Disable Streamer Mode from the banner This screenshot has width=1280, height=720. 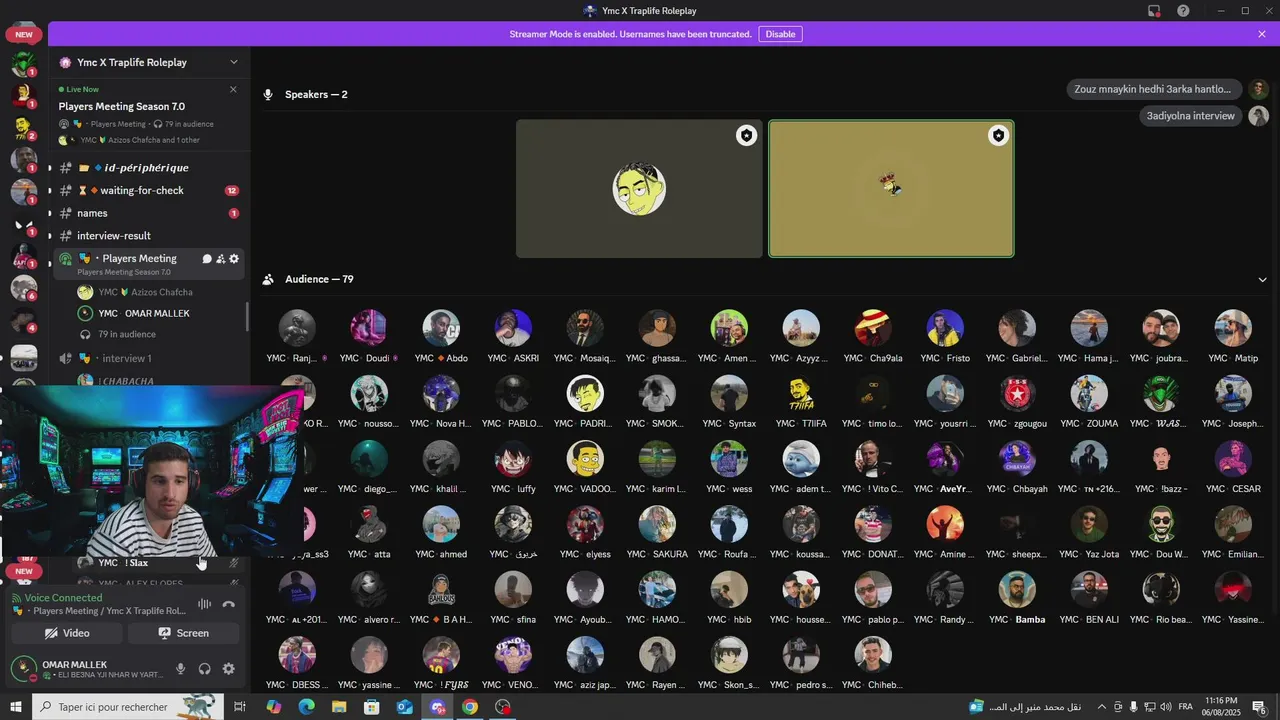[780, 34]
